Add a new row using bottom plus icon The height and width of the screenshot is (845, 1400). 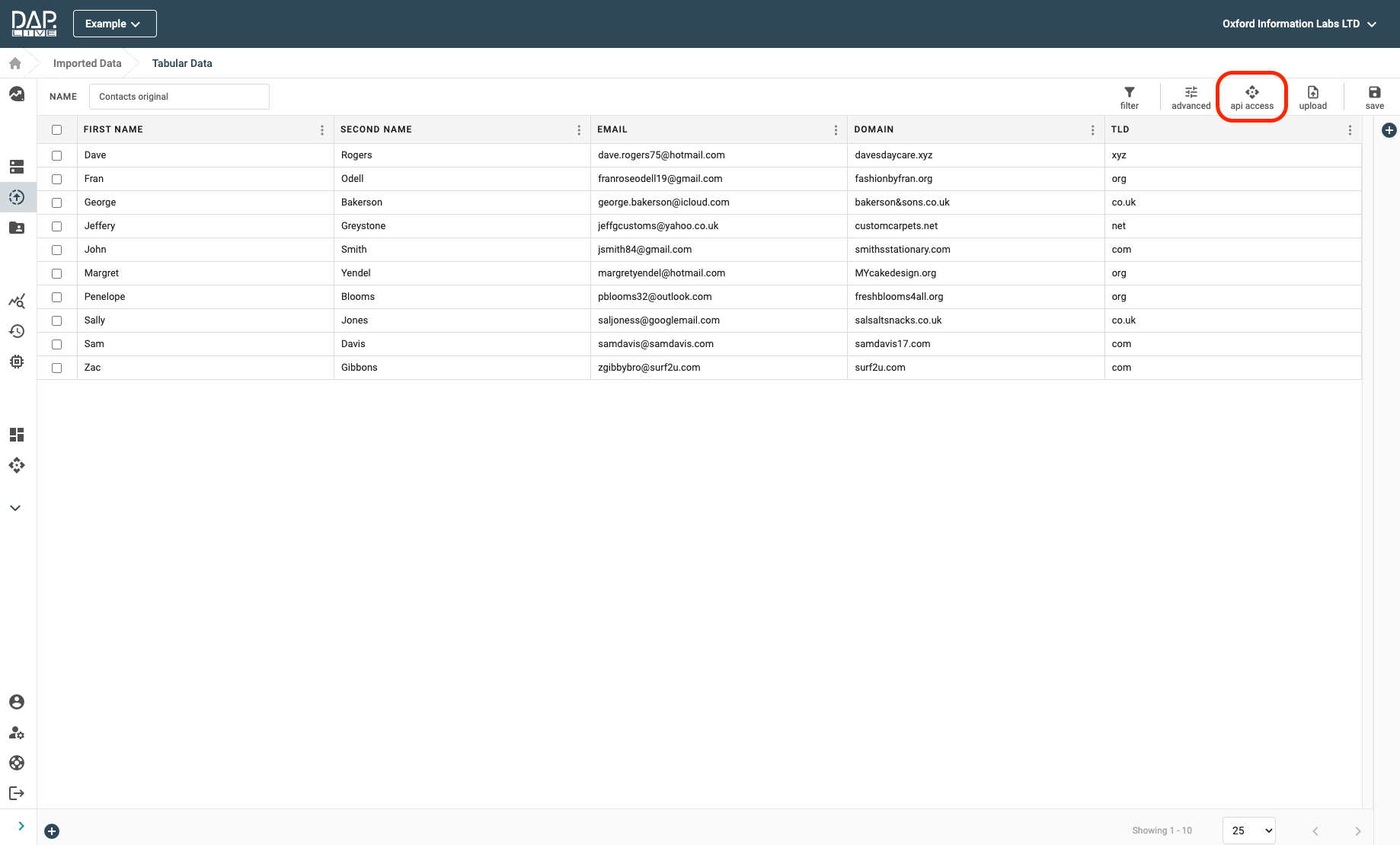[x=52, y=831]
